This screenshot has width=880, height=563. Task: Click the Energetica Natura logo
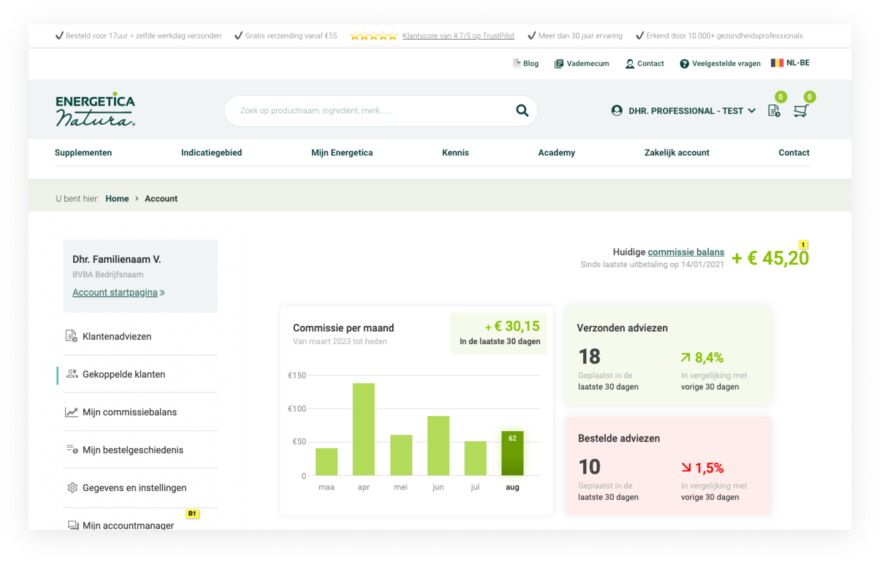coord(95,110)
